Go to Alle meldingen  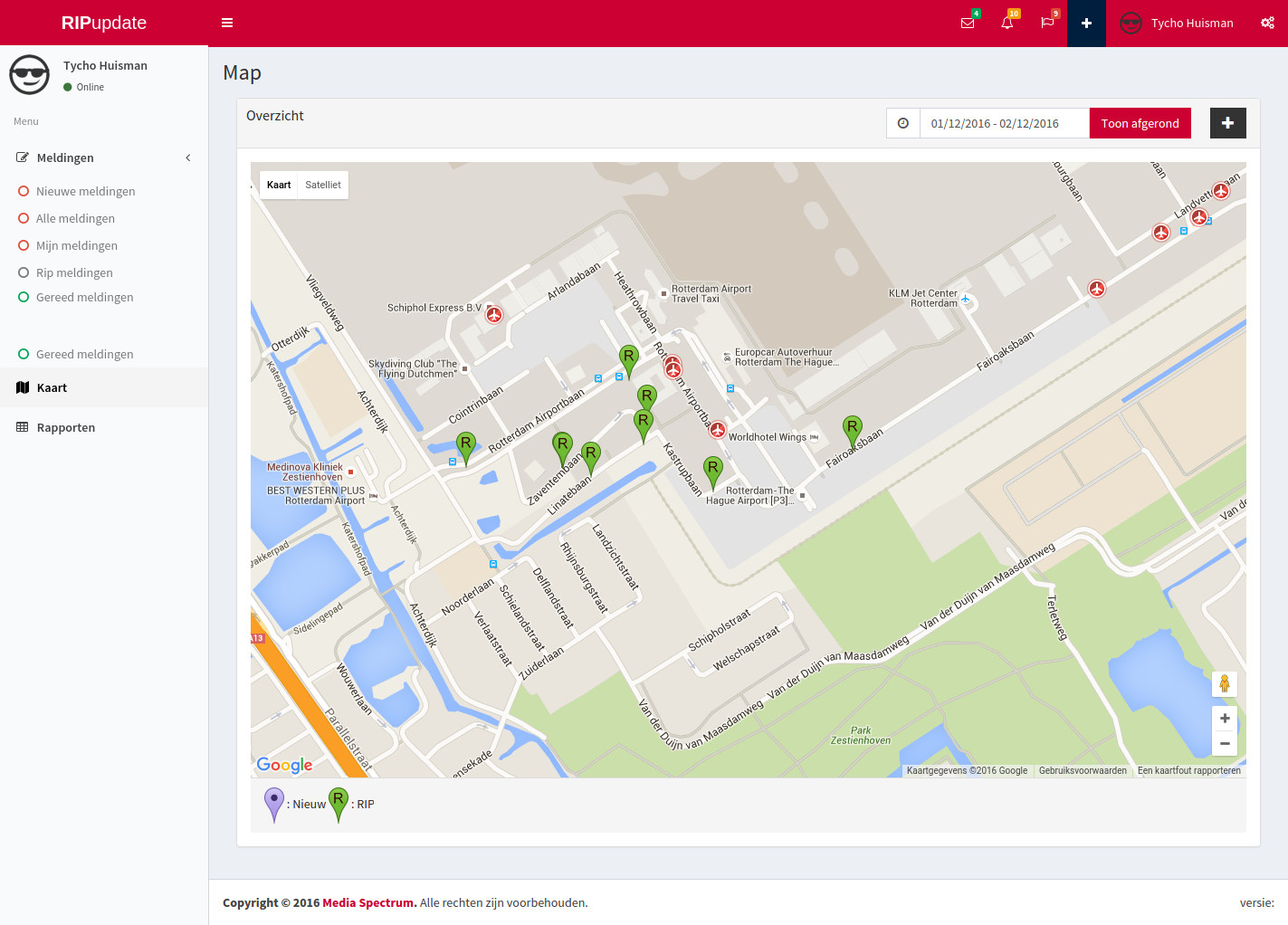75,218
